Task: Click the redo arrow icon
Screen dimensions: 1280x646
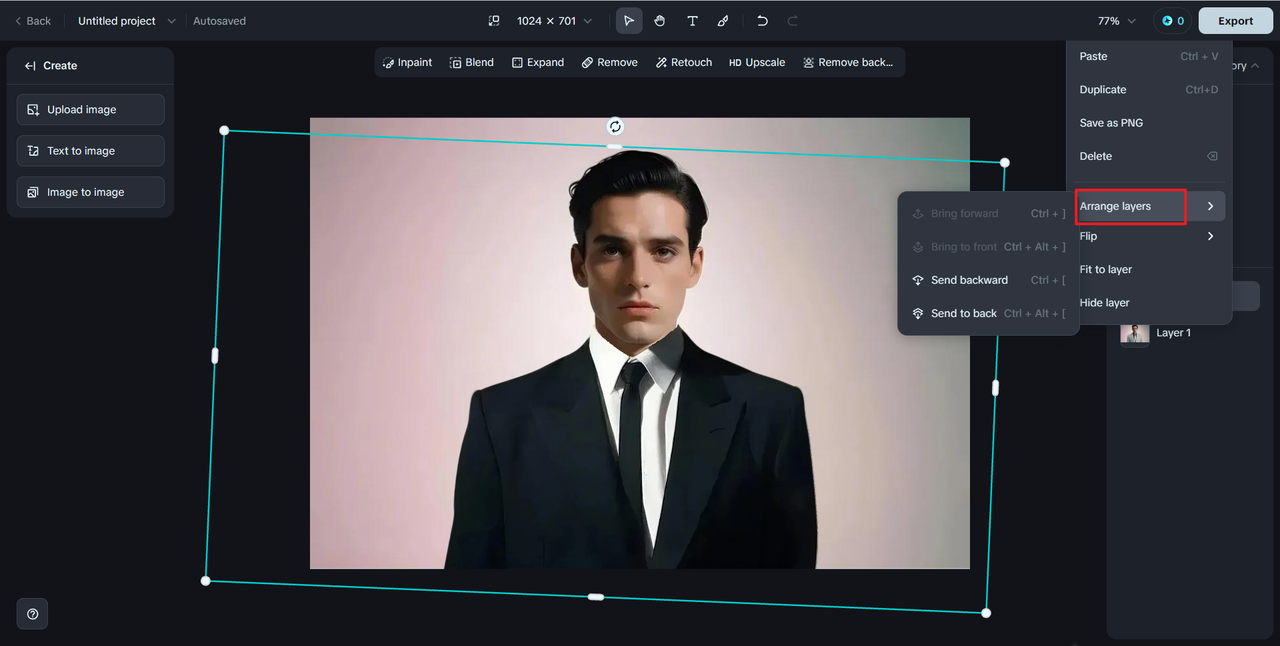Action: tap(793, 21)
